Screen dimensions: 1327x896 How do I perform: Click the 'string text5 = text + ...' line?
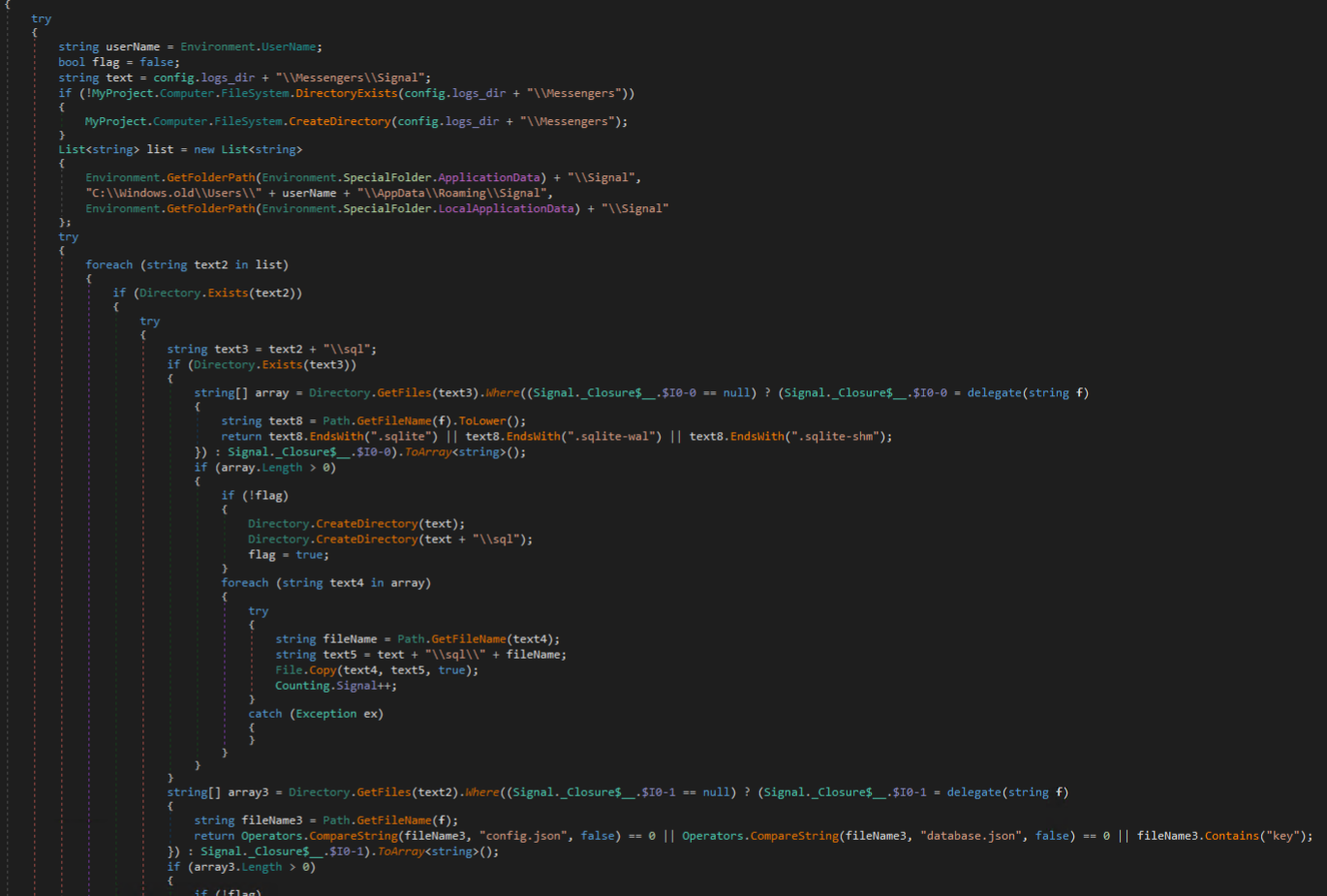coord(420,654)
